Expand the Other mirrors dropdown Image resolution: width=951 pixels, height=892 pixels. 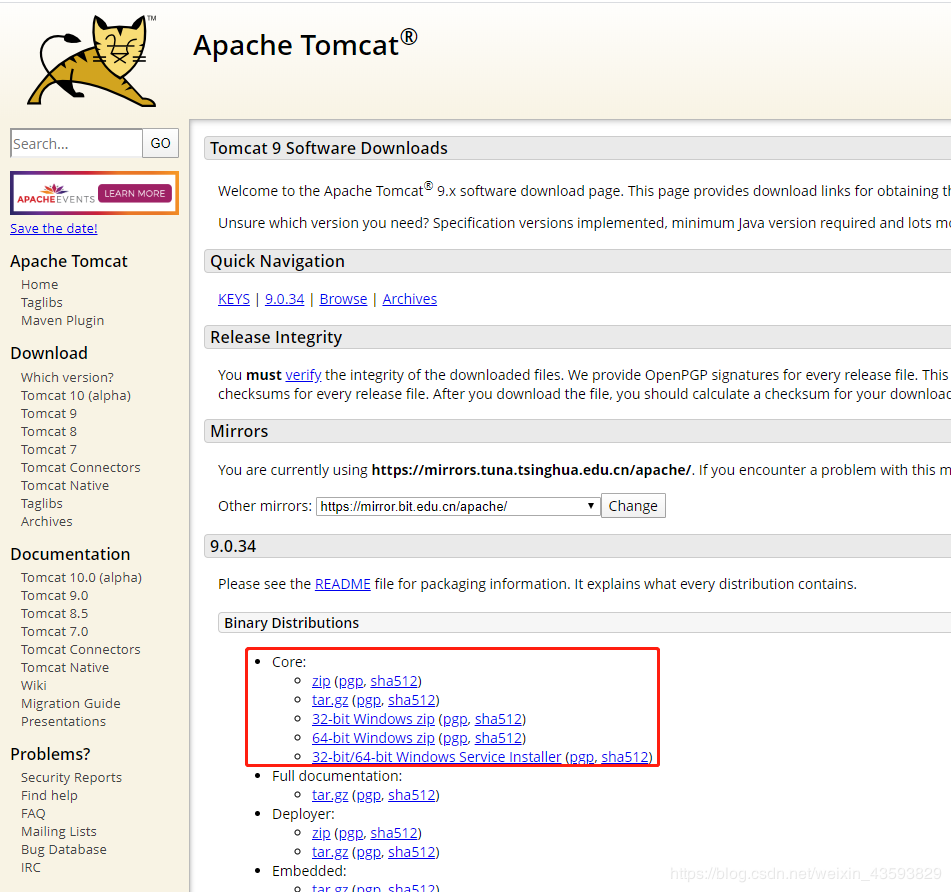(458, 506)
